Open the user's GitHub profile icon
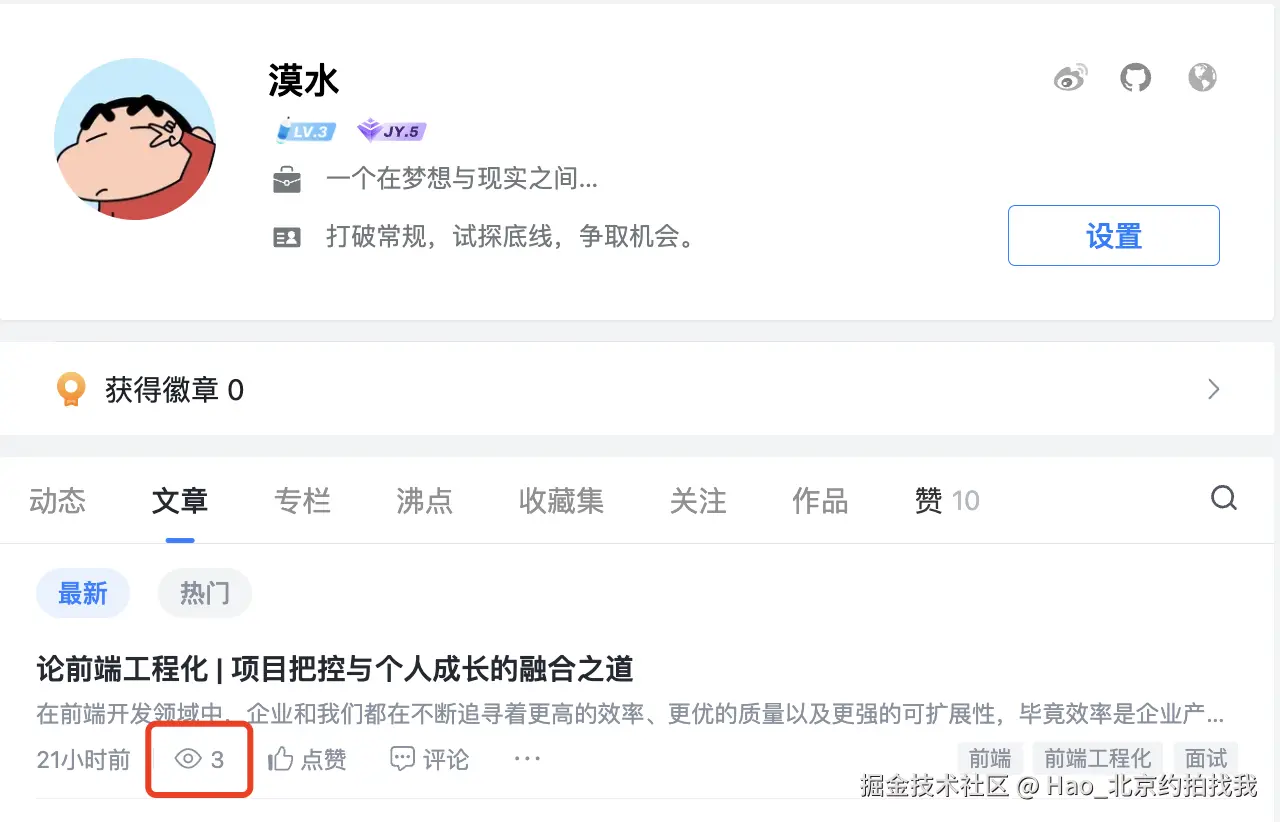Viewport: 1280px width, 822px height. [x=1135, y=76]
